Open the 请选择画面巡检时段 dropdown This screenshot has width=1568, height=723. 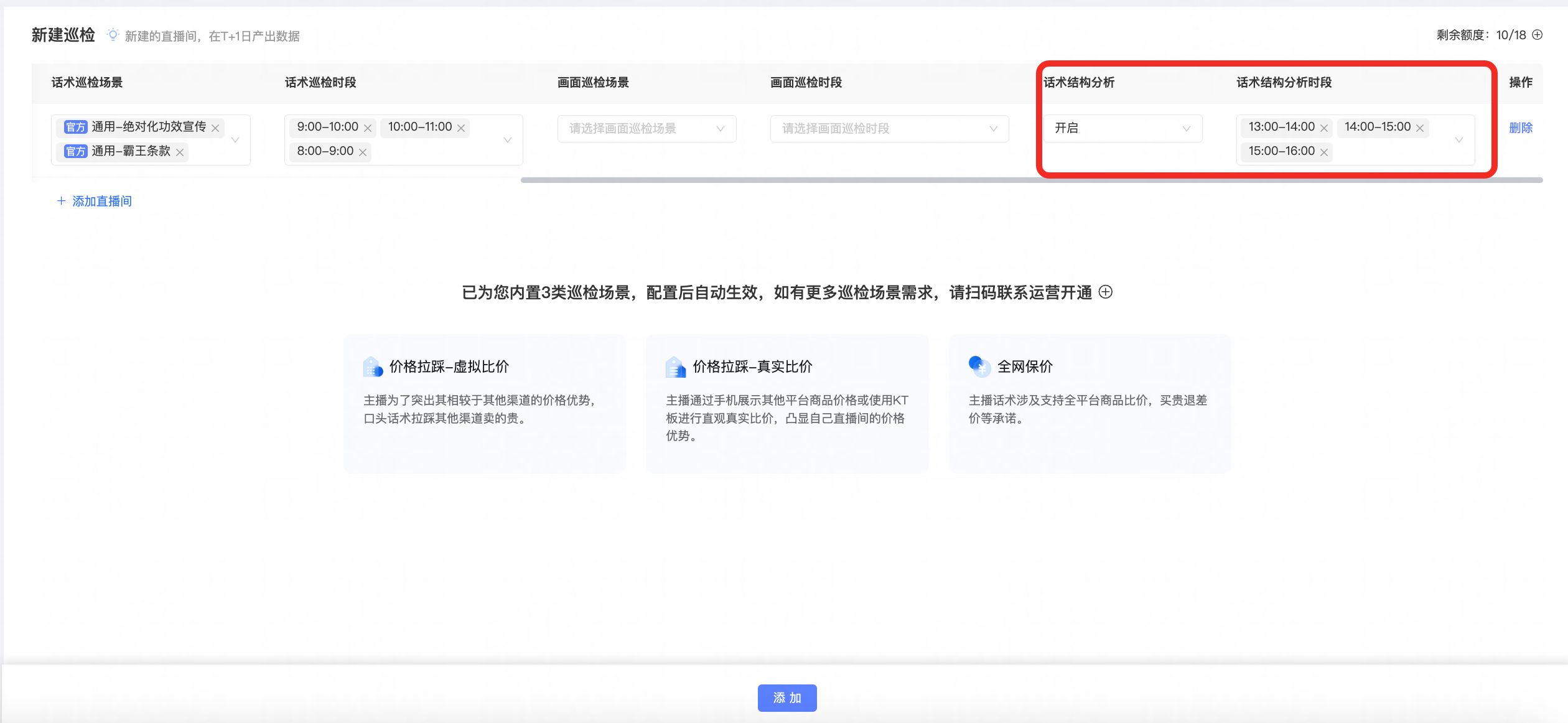click(x=889, y=129)
